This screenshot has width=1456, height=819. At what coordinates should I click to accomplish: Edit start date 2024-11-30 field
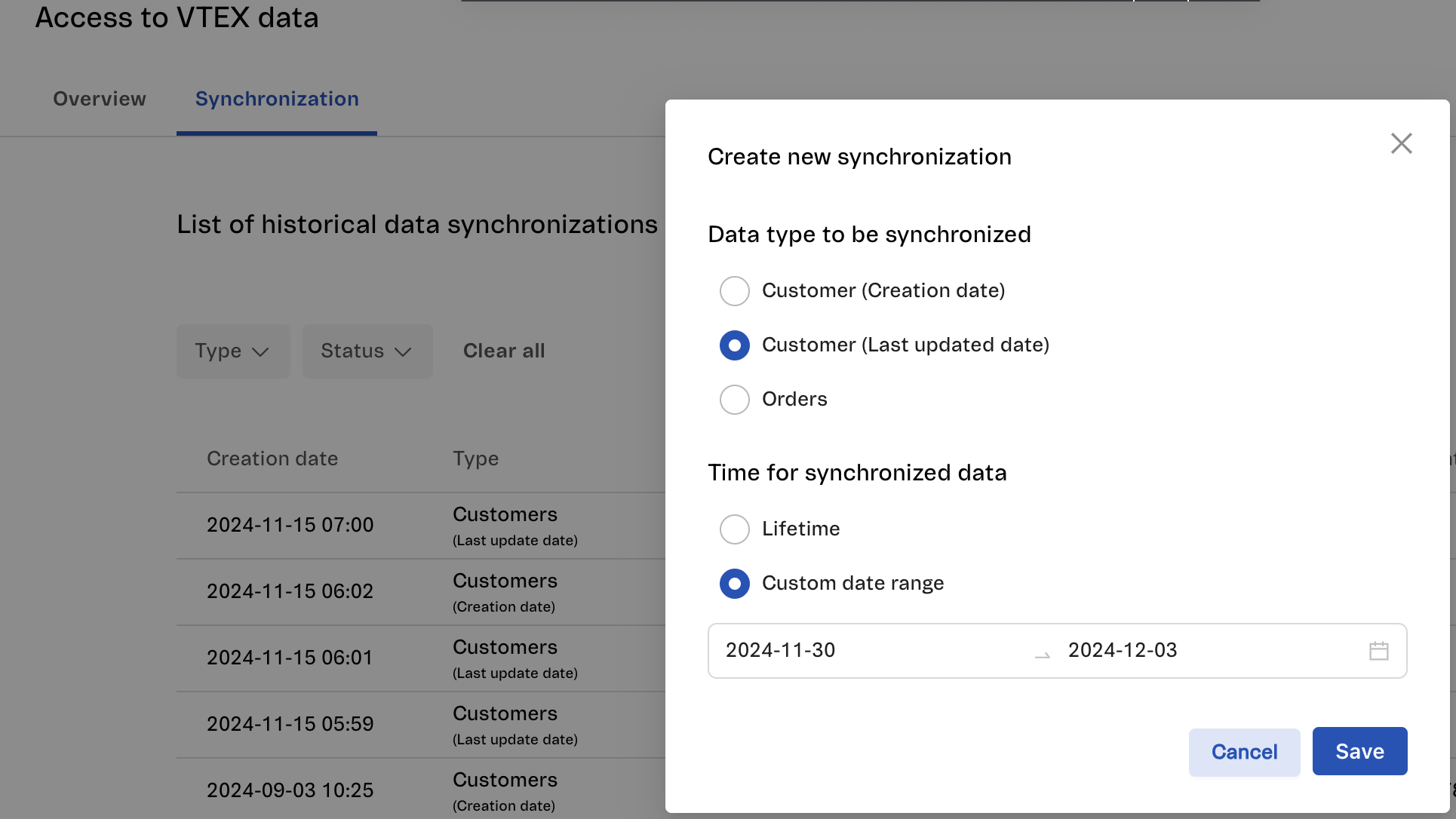coord(780,650)
